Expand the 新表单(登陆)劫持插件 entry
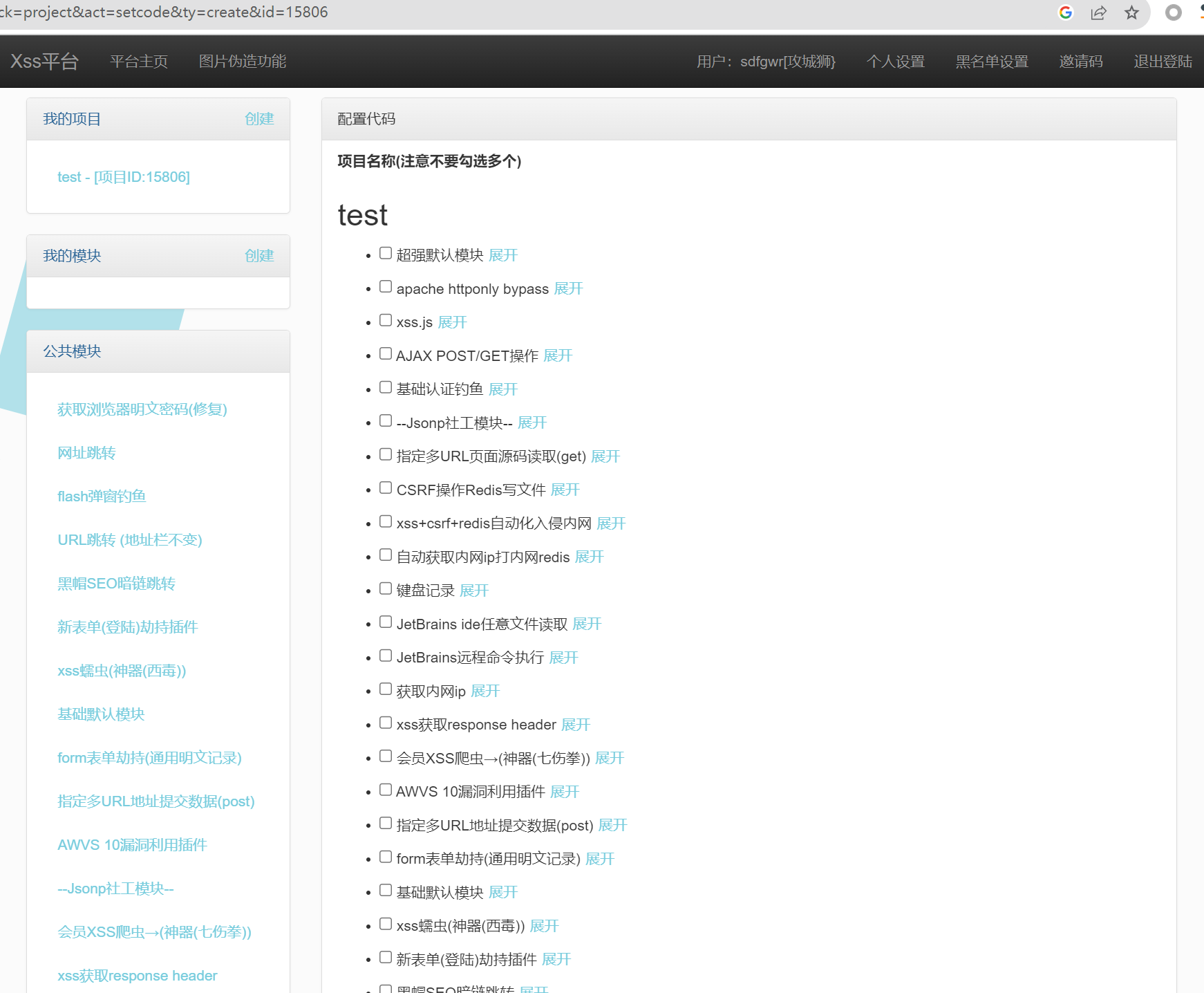 click(x=556, y=959)
